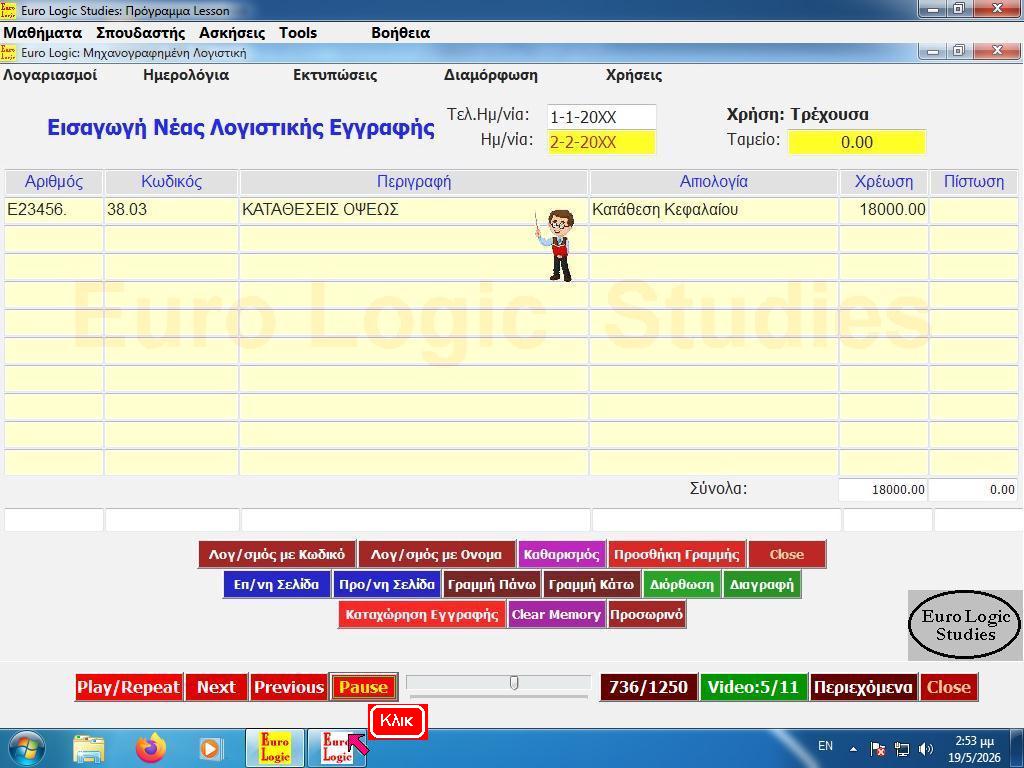This screenshot has height=768, width=1024.
Task: Select debit amount 18000.00 in first row
Action: (x=884, y=210)
